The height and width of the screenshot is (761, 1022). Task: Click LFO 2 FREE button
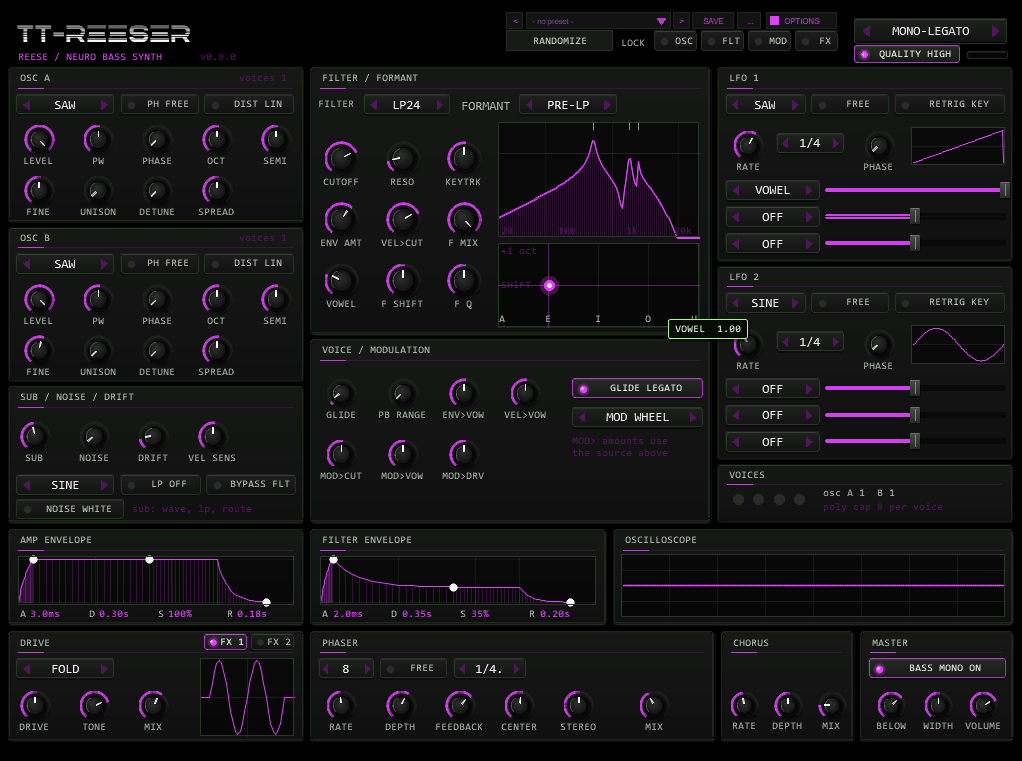coord(850,302)
